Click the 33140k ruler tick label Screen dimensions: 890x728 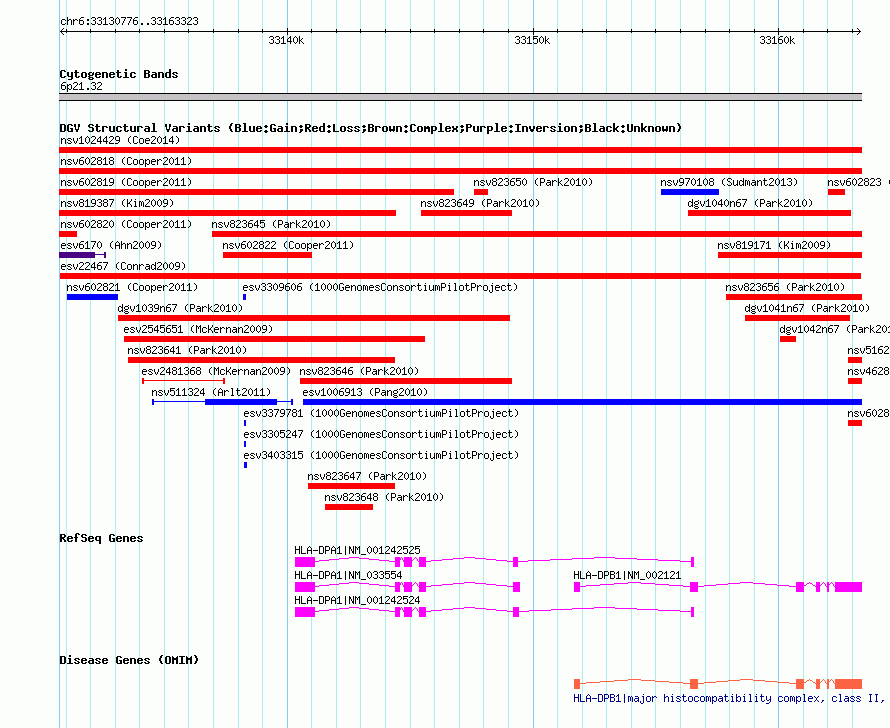click(286, 40)
